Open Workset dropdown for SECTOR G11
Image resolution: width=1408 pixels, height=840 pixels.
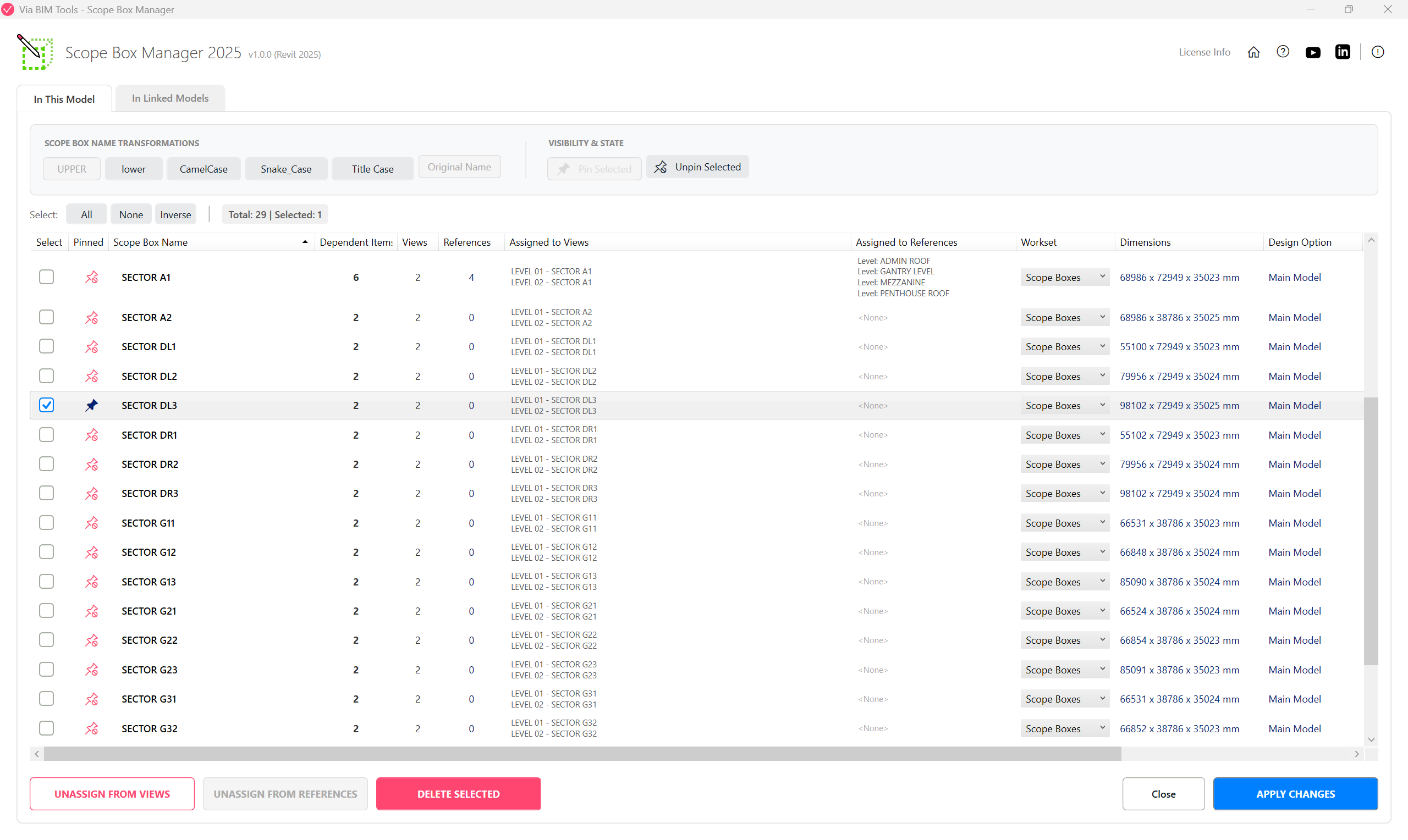tap(1064, 523)
